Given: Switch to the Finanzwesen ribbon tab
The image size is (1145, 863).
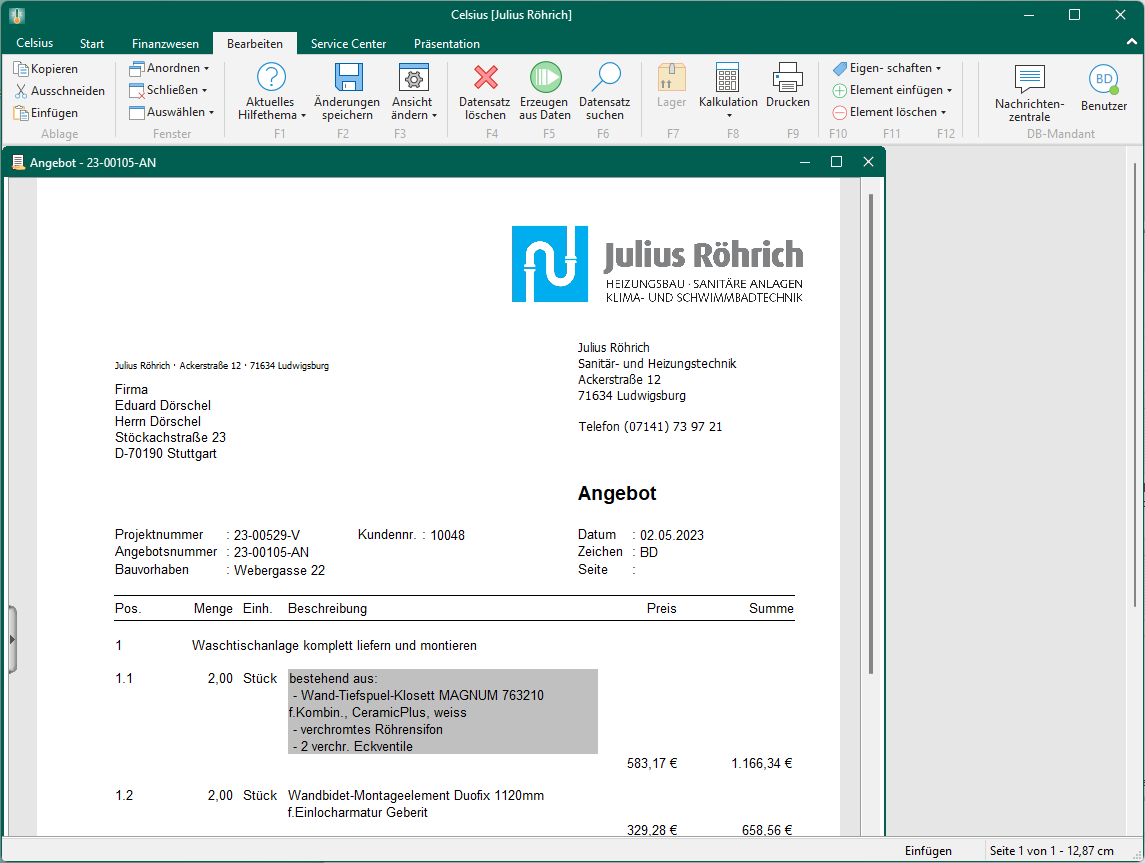Looking at the screenshot, I should coord(165,44).
